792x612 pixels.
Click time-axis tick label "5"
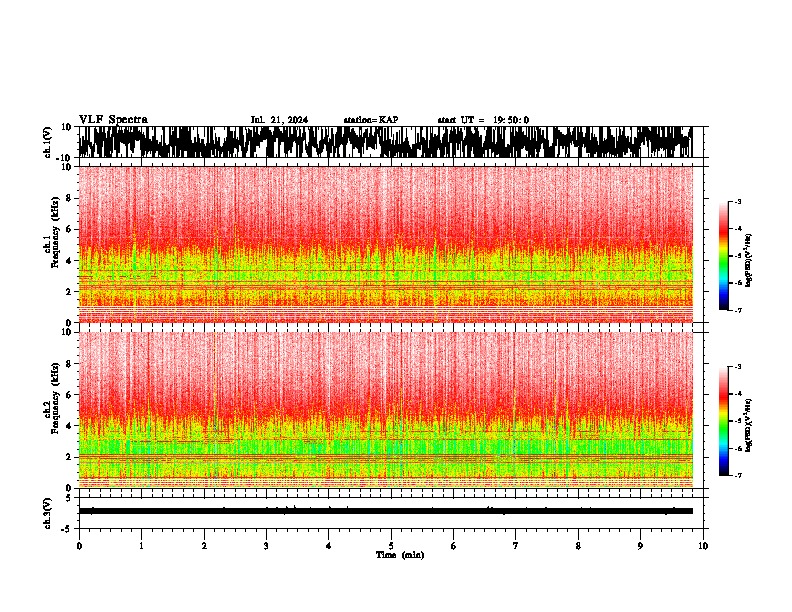(x=391, y=546)
